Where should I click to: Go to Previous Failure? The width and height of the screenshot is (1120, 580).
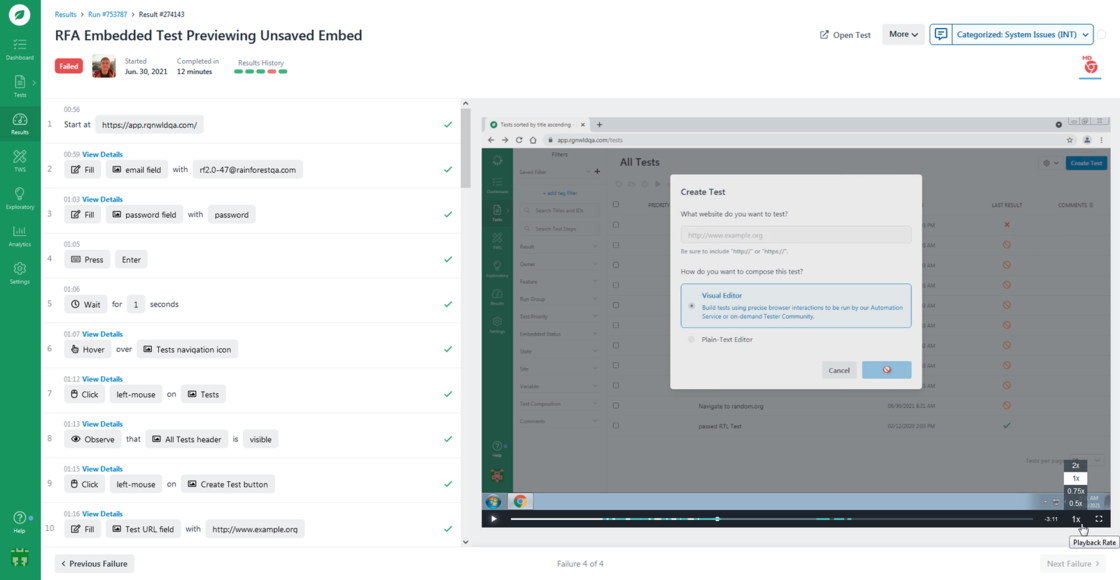(x=94, y=564)
